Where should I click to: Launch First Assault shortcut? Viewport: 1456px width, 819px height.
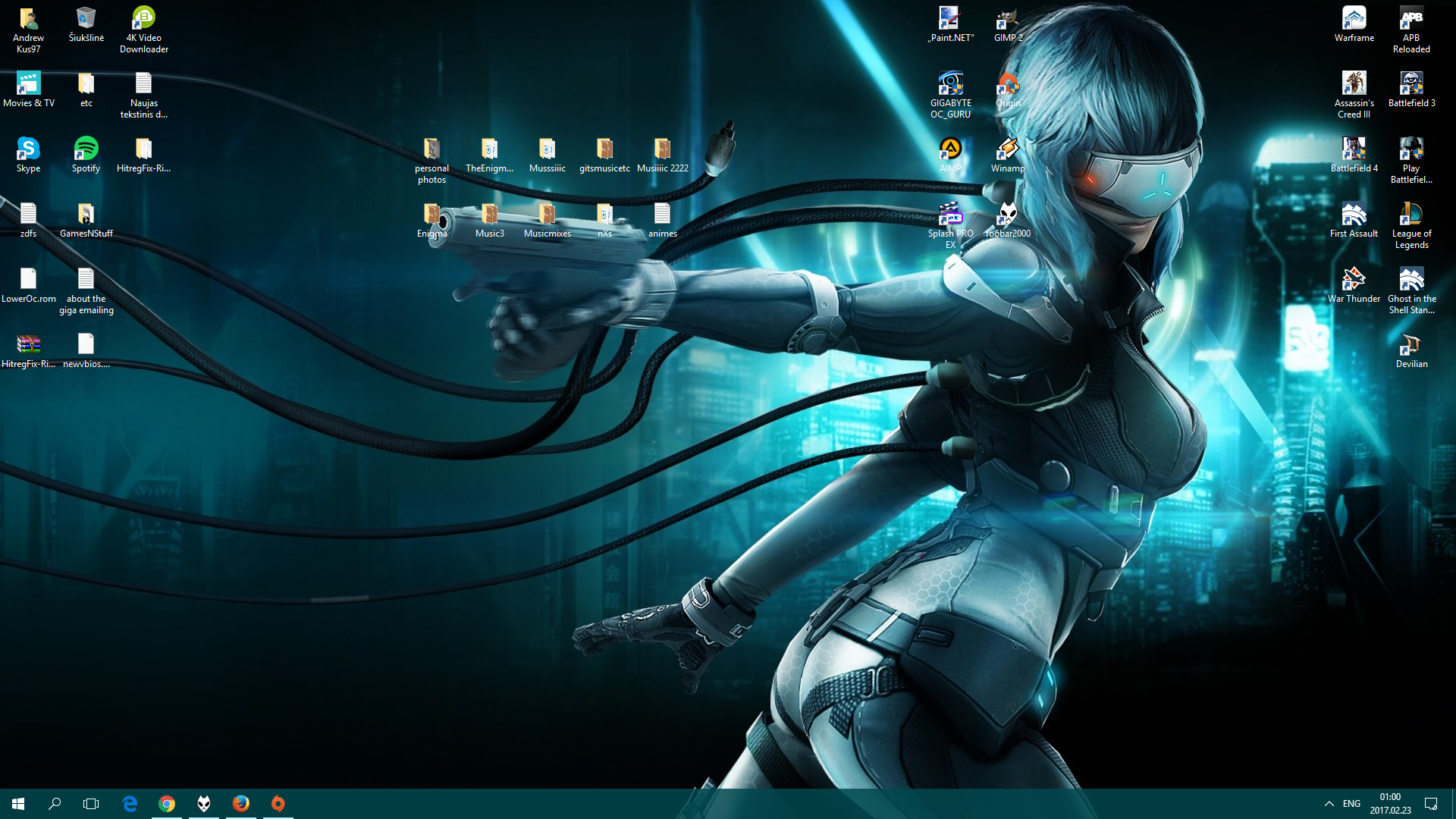(1354, 221)
